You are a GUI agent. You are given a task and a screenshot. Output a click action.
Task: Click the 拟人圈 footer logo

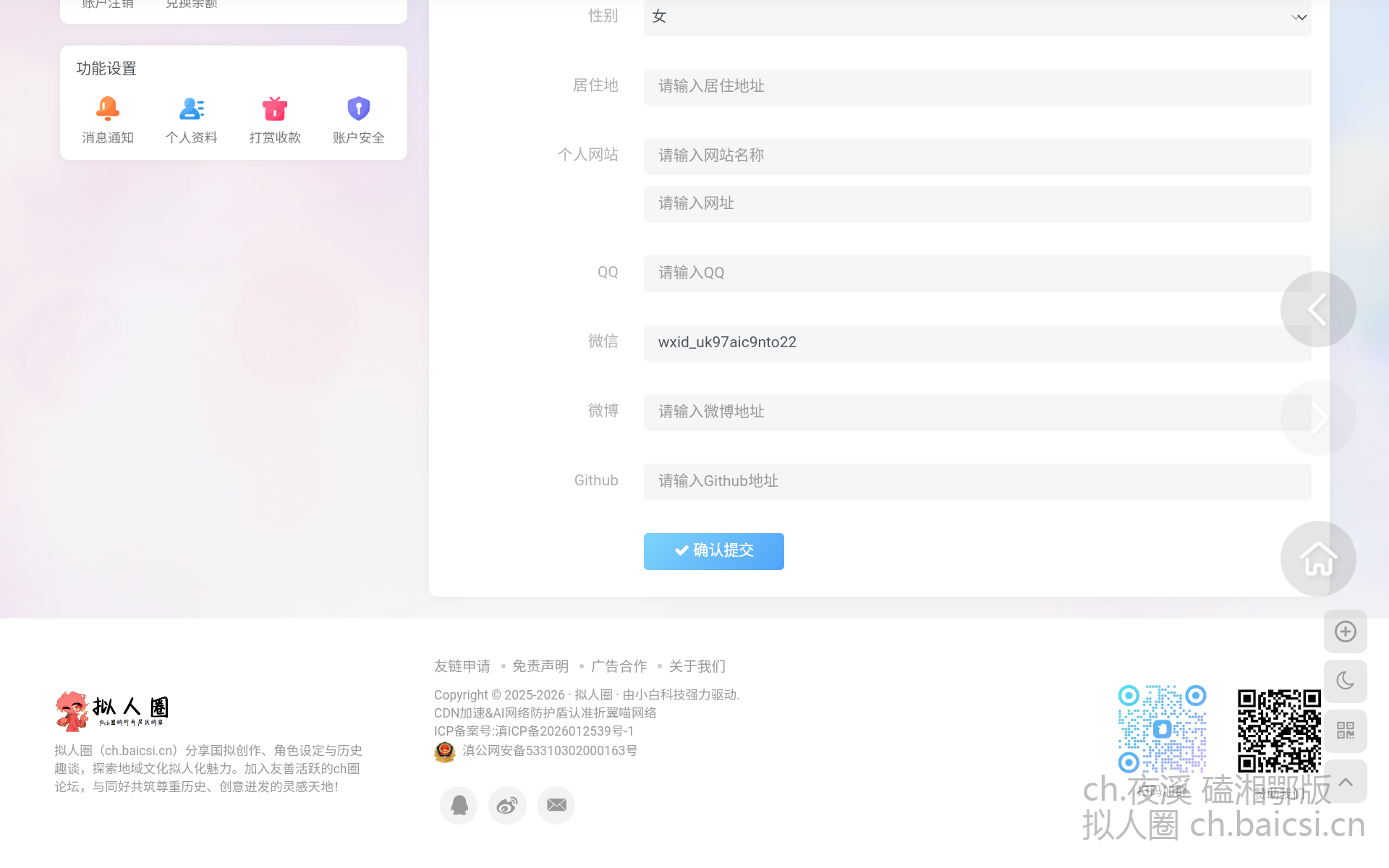click(112, 710)
